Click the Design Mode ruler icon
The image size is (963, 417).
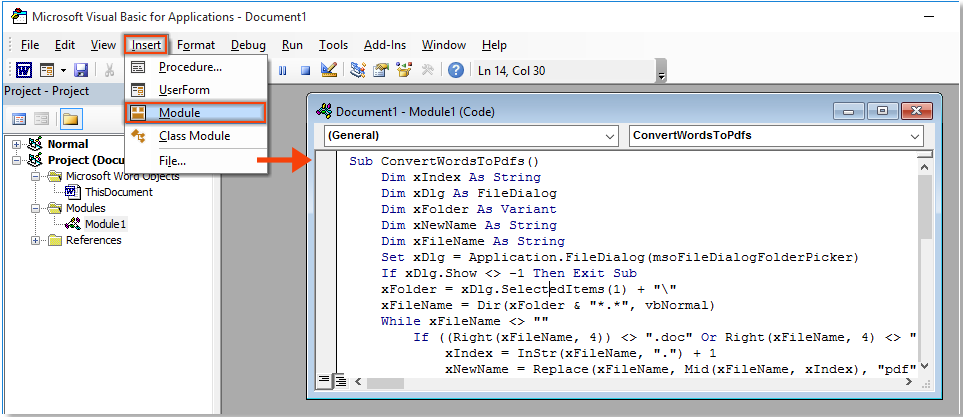[329, 70]
